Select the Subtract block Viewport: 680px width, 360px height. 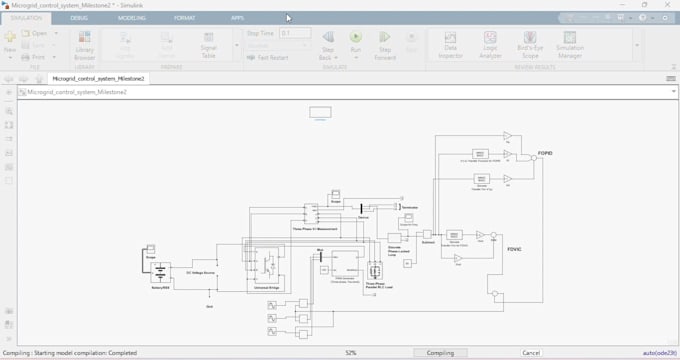tap(428, 234)
